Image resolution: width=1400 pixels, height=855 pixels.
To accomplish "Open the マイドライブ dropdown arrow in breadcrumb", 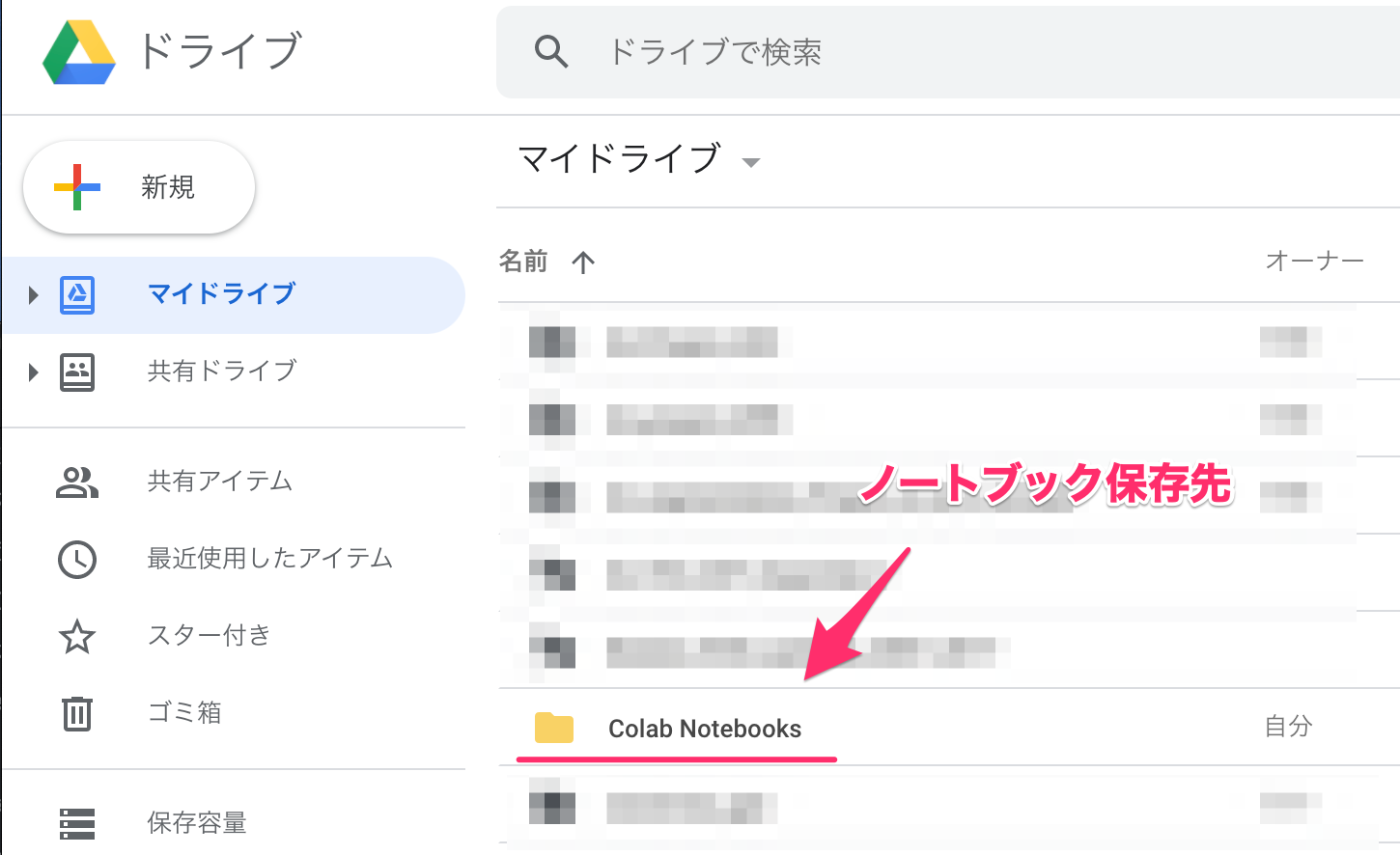I will coord(751,162).
